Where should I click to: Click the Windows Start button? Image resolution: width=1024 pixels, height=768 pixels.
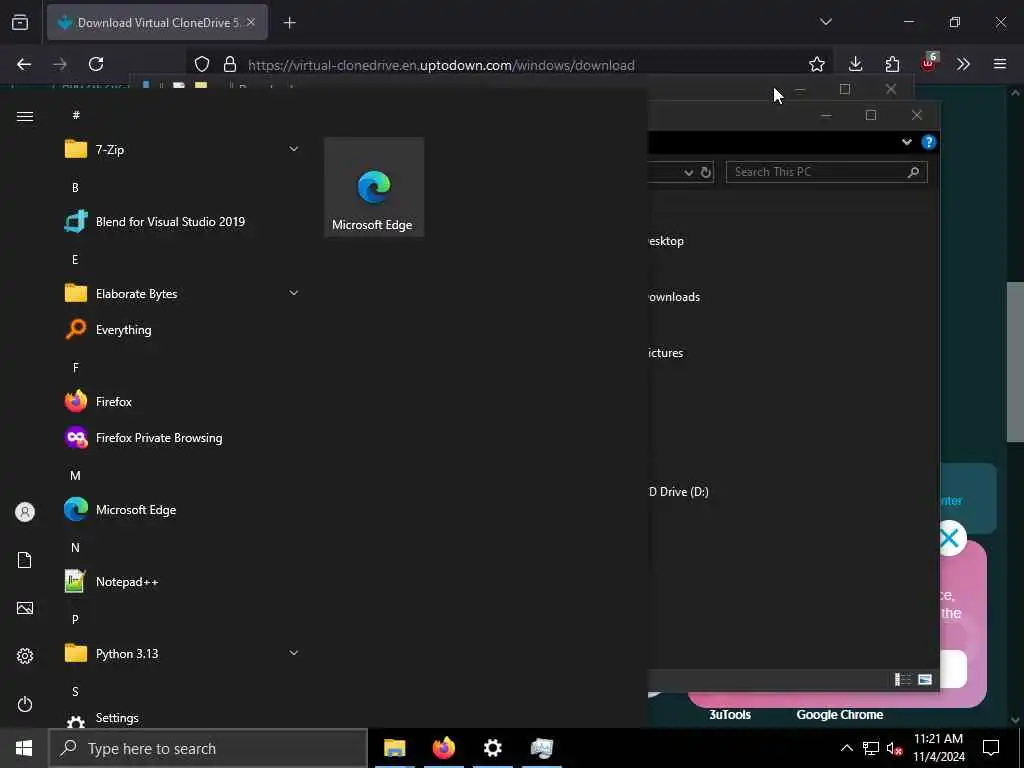[x=24, y=748]
